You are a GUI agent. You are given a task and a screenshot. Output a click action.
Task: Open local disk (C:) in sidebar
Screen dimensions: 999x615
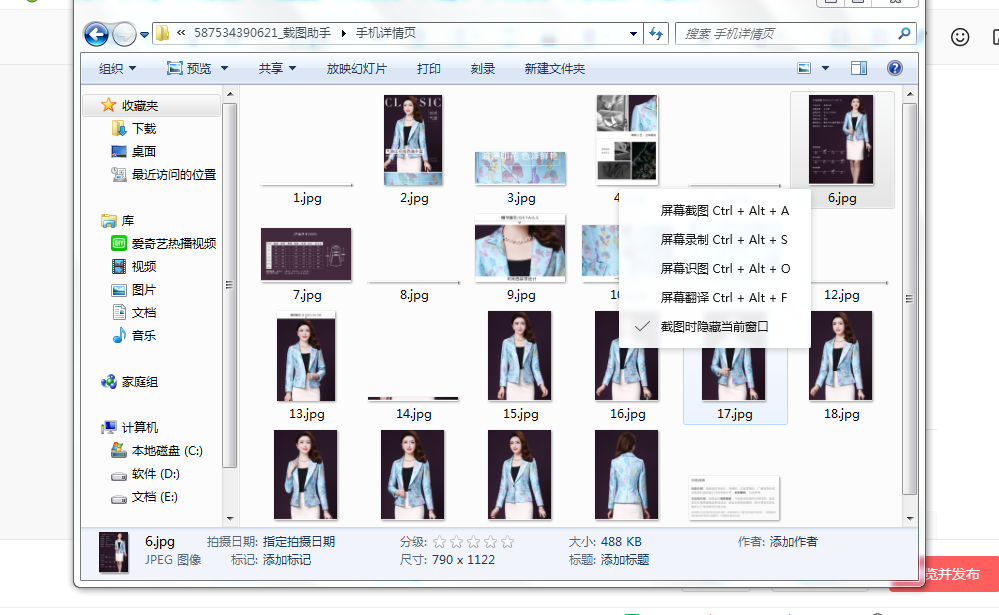[x=157, y=451]
